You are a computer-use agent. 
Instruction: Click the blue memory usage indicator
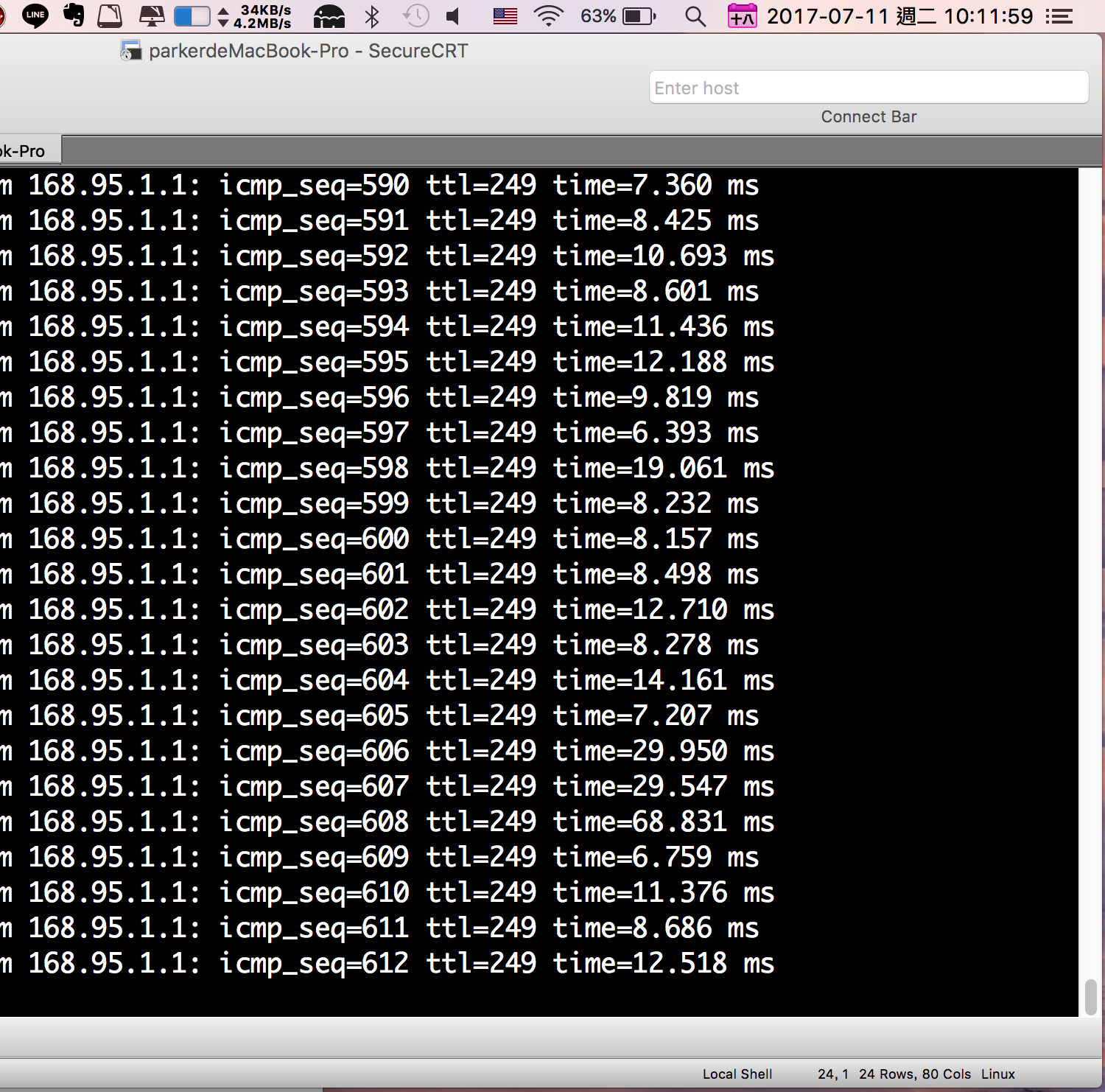click(x=192, y=16)
